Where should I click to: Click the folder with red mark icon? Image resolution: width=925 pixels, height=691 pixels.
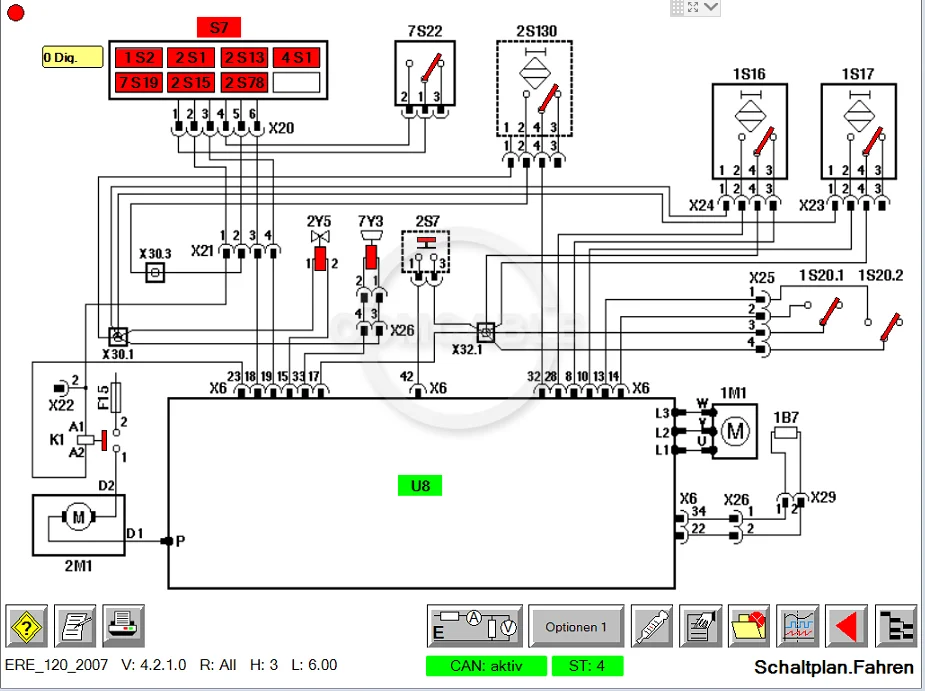pyautogui.click(x=749, y=627)
